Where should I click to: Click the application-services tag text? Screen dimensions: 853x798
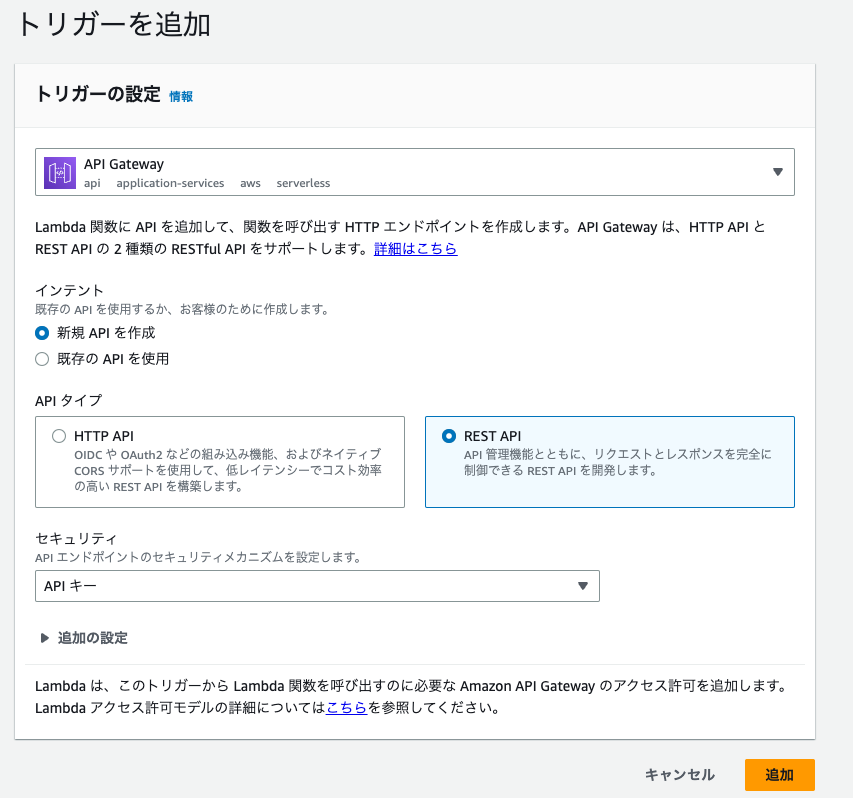click(170, 183)
